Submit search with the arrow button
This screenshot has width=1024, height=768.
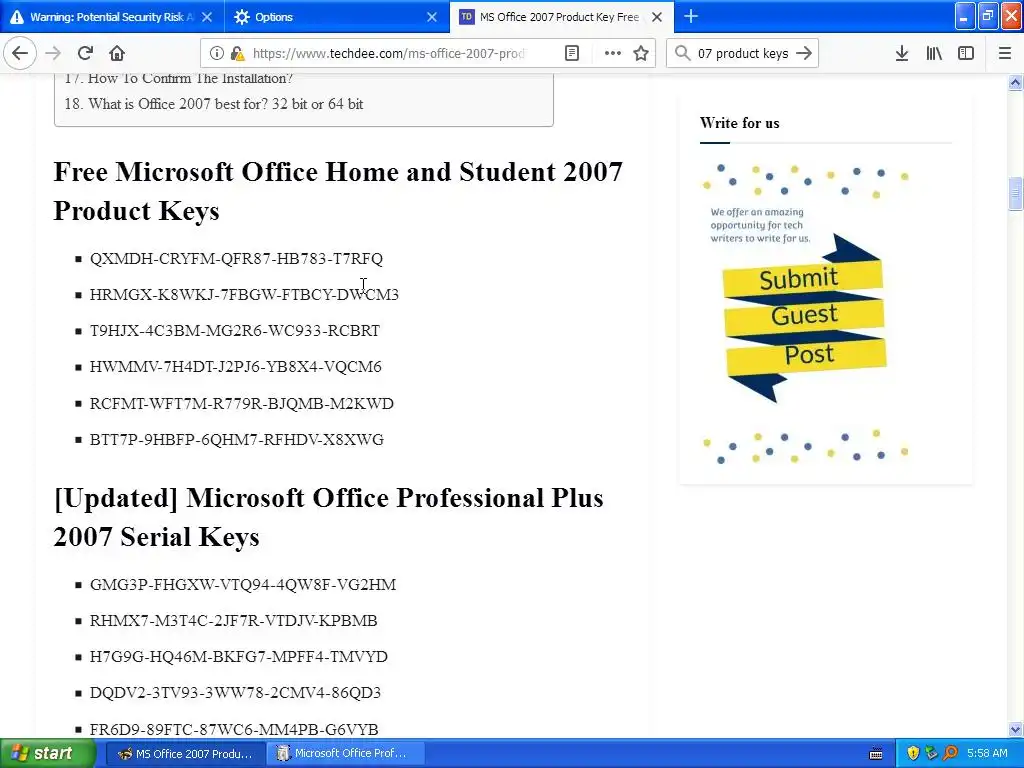point(805,53)
